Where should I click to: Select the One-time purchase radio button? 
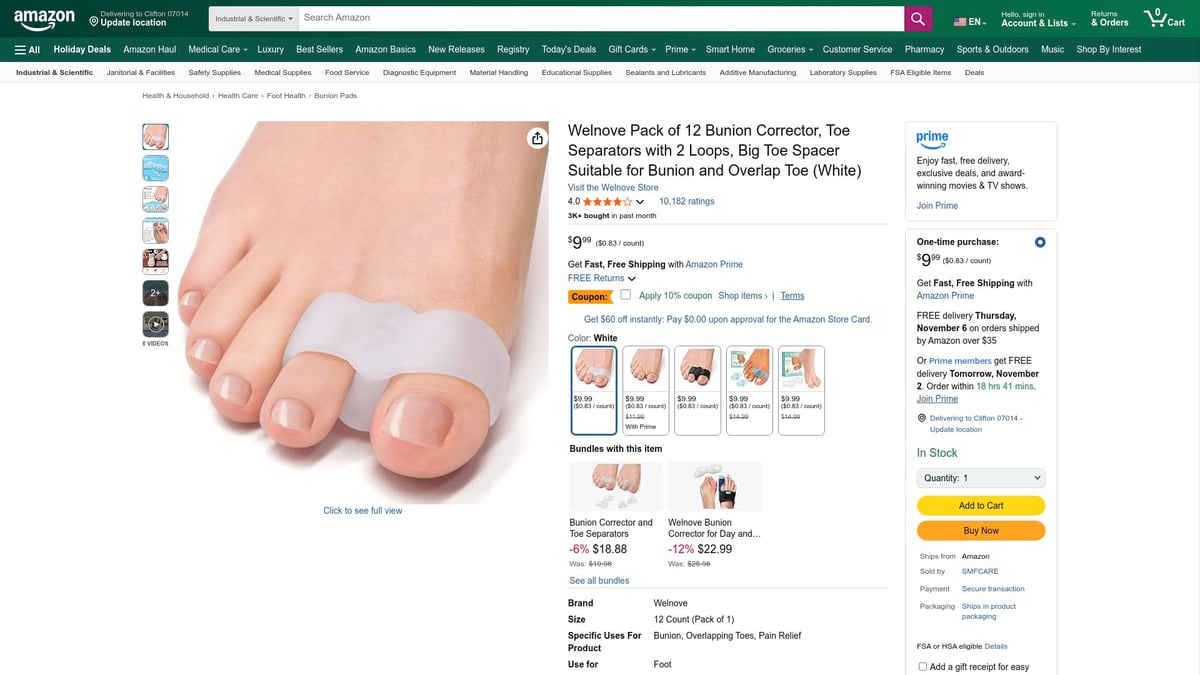[x=1039, y=241]
